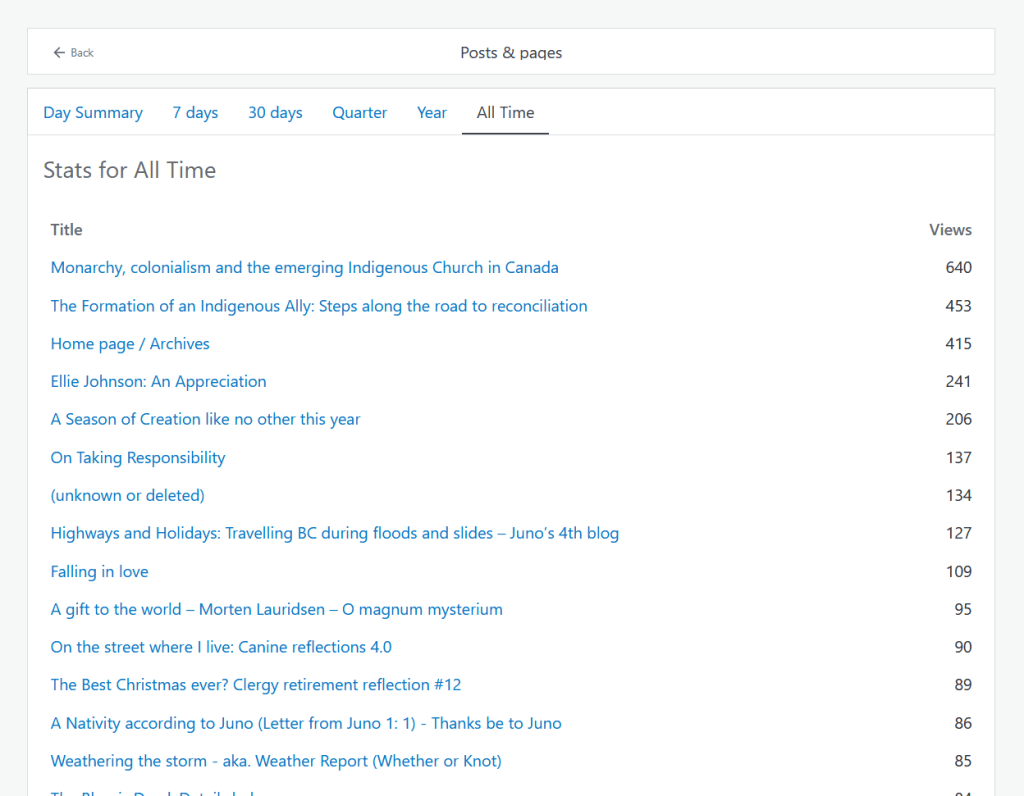The width and height of the screenshot is (1024, 796).
Task: Open The Formation of an Indigenous Ally post
Action: coord(319,306)
